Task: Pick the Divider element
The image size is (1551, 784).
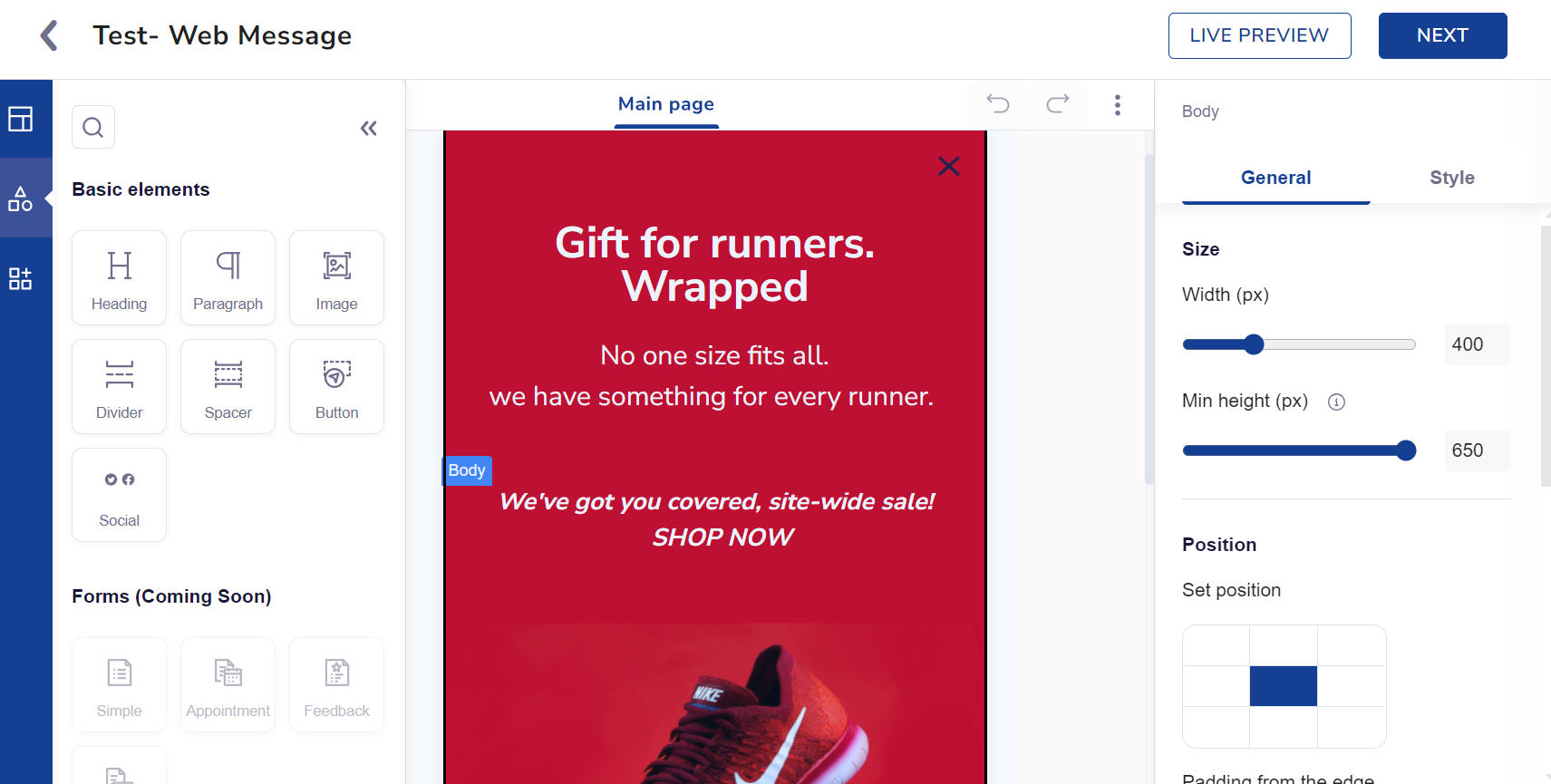Action: [x=119, y=386]
